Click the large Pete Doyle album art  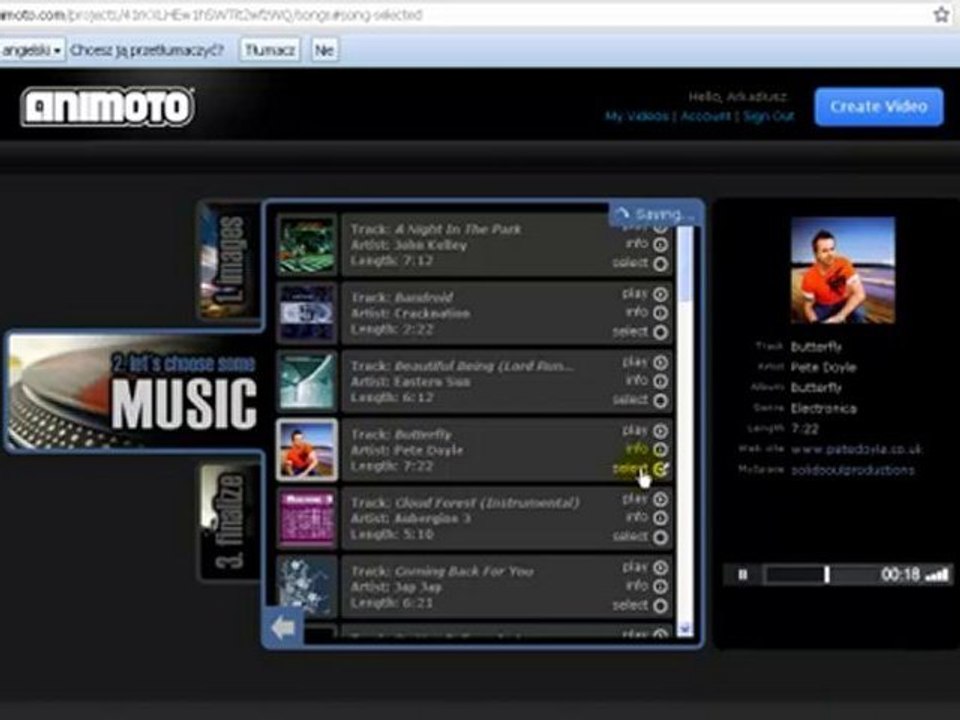click(x=842, y=269)
